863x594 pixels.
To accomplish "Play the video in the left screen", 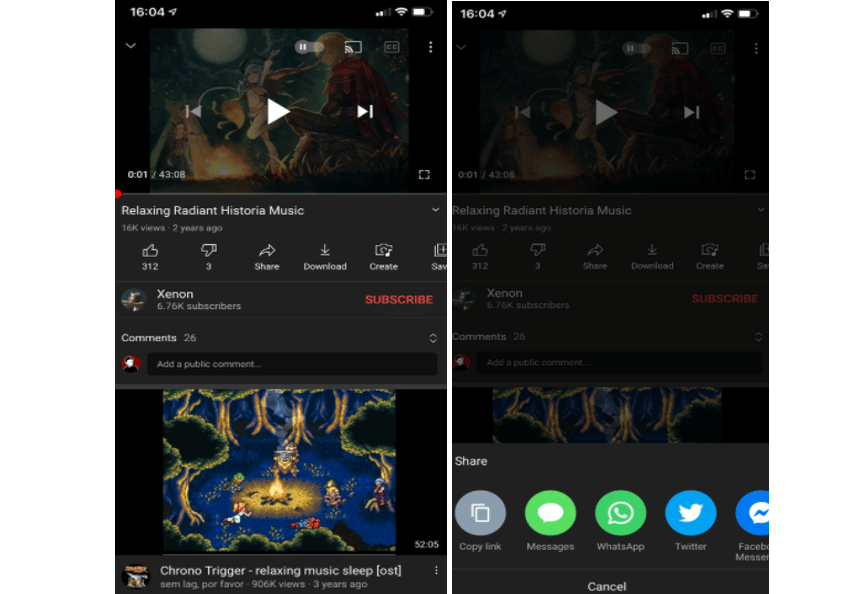I will coord(278,112).
